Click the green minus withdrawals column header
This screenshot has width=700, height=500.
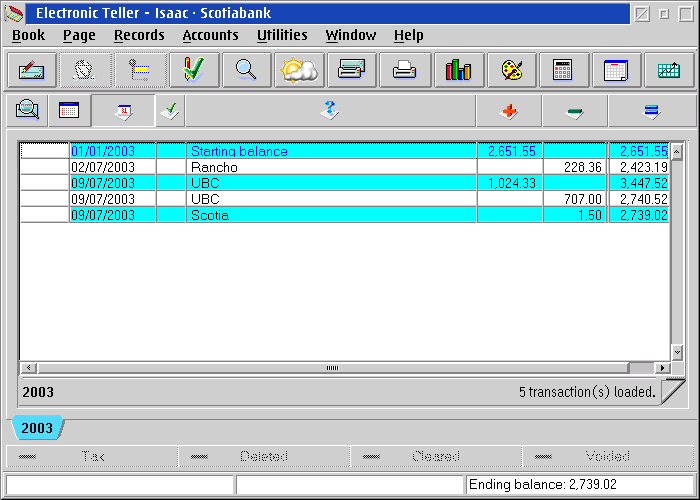coord(575,111)
